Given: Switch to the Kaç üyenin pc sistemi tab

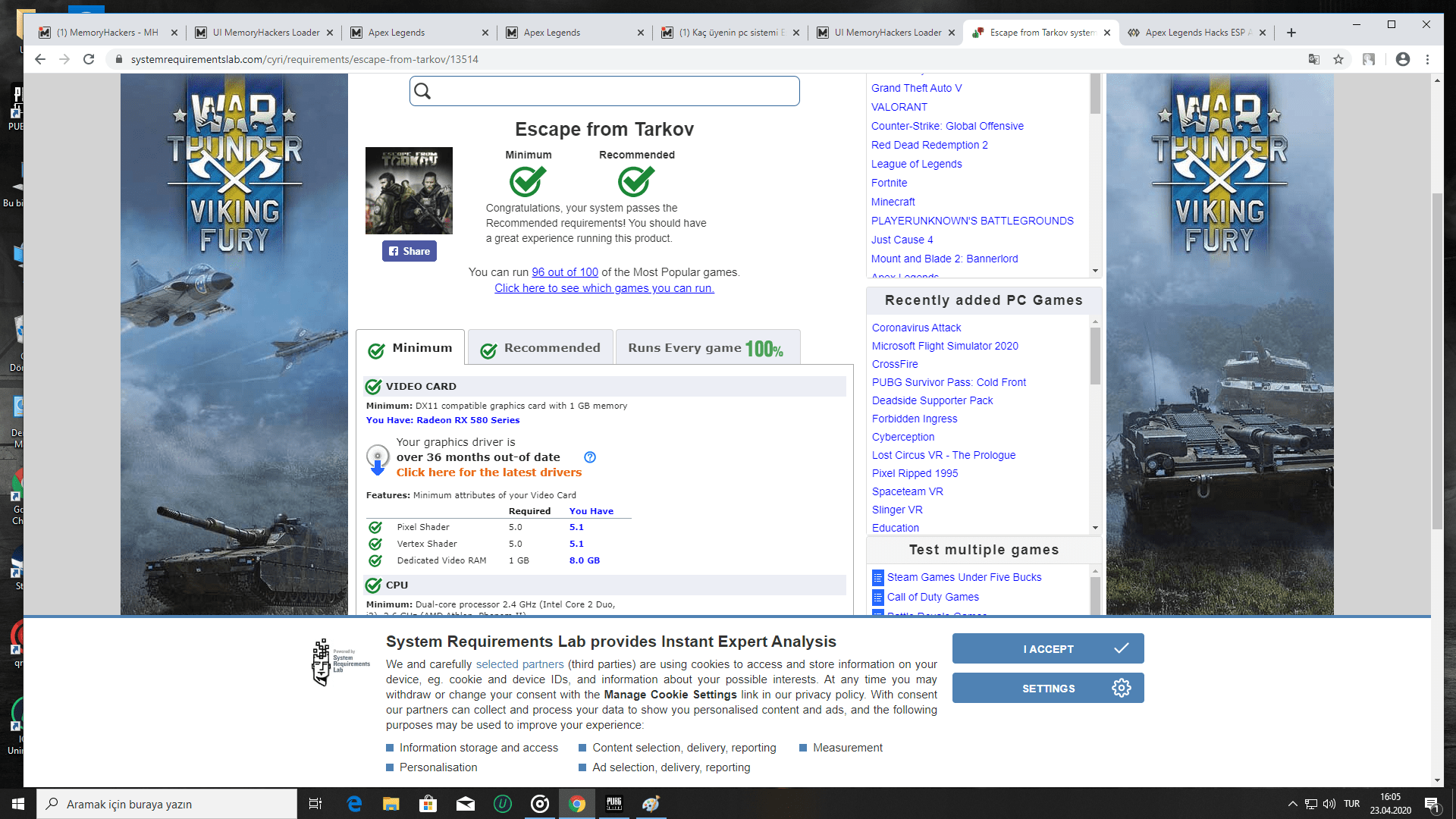Looking at the screenshot, I should (730, 33).
